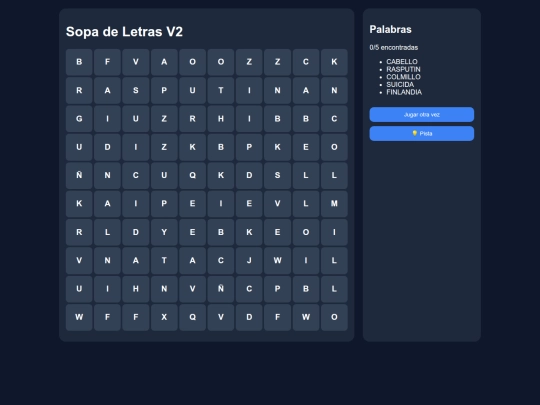Select FINLANDIA in the word list
The image size is (540, 405).
coord(404,92)
